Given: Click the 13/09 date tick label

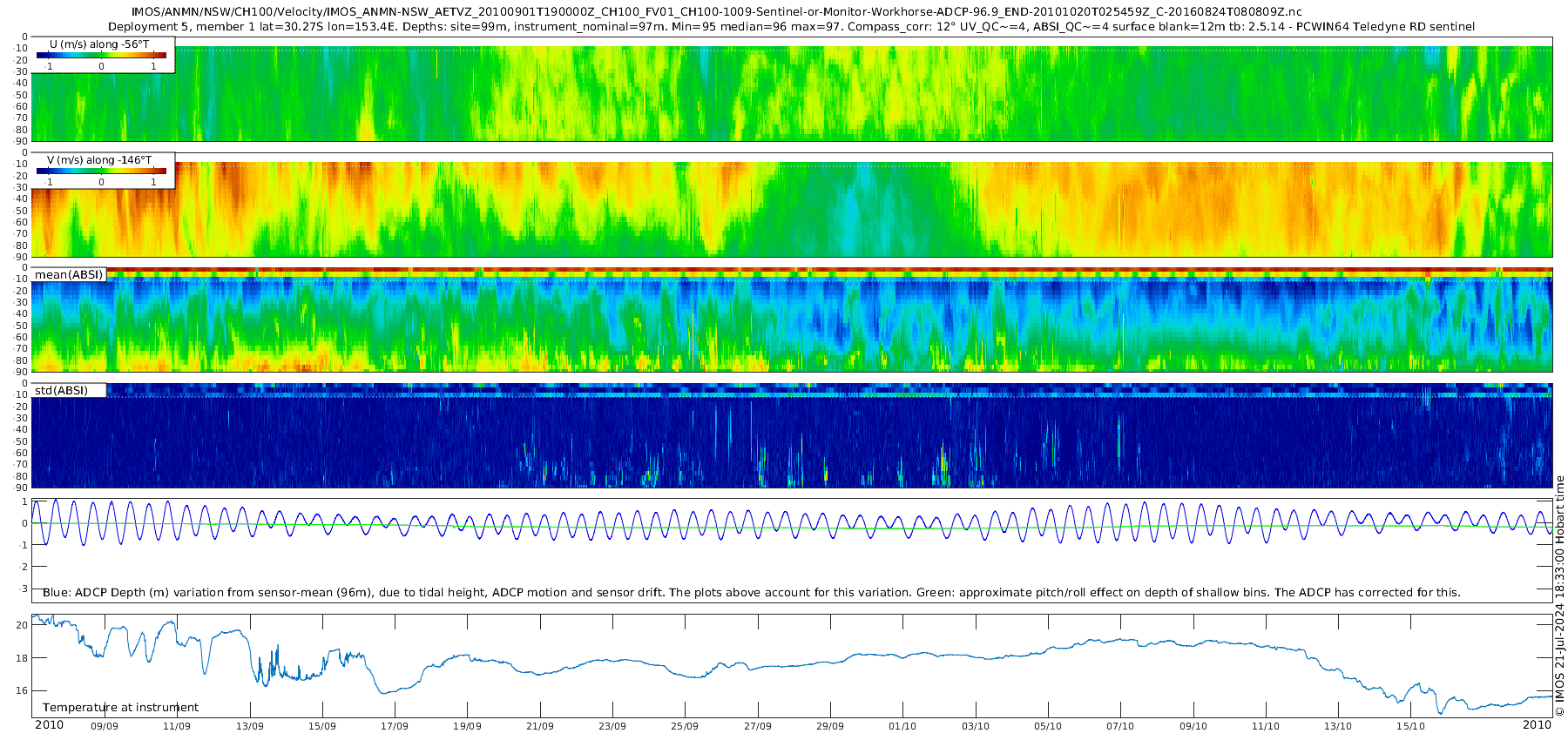Looking at the screenshot, I should 250,726.
